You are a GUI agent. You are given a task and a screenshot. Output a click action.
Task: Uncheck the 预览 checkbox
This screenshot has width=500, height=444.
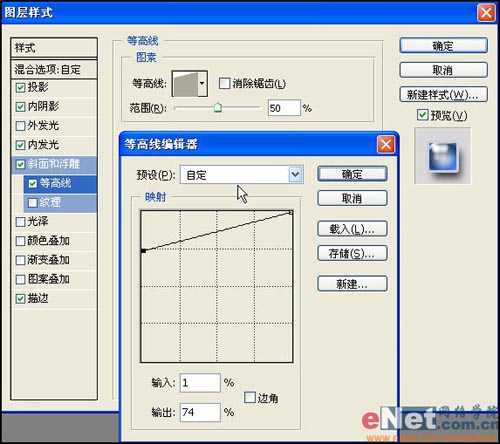[422, 115]
